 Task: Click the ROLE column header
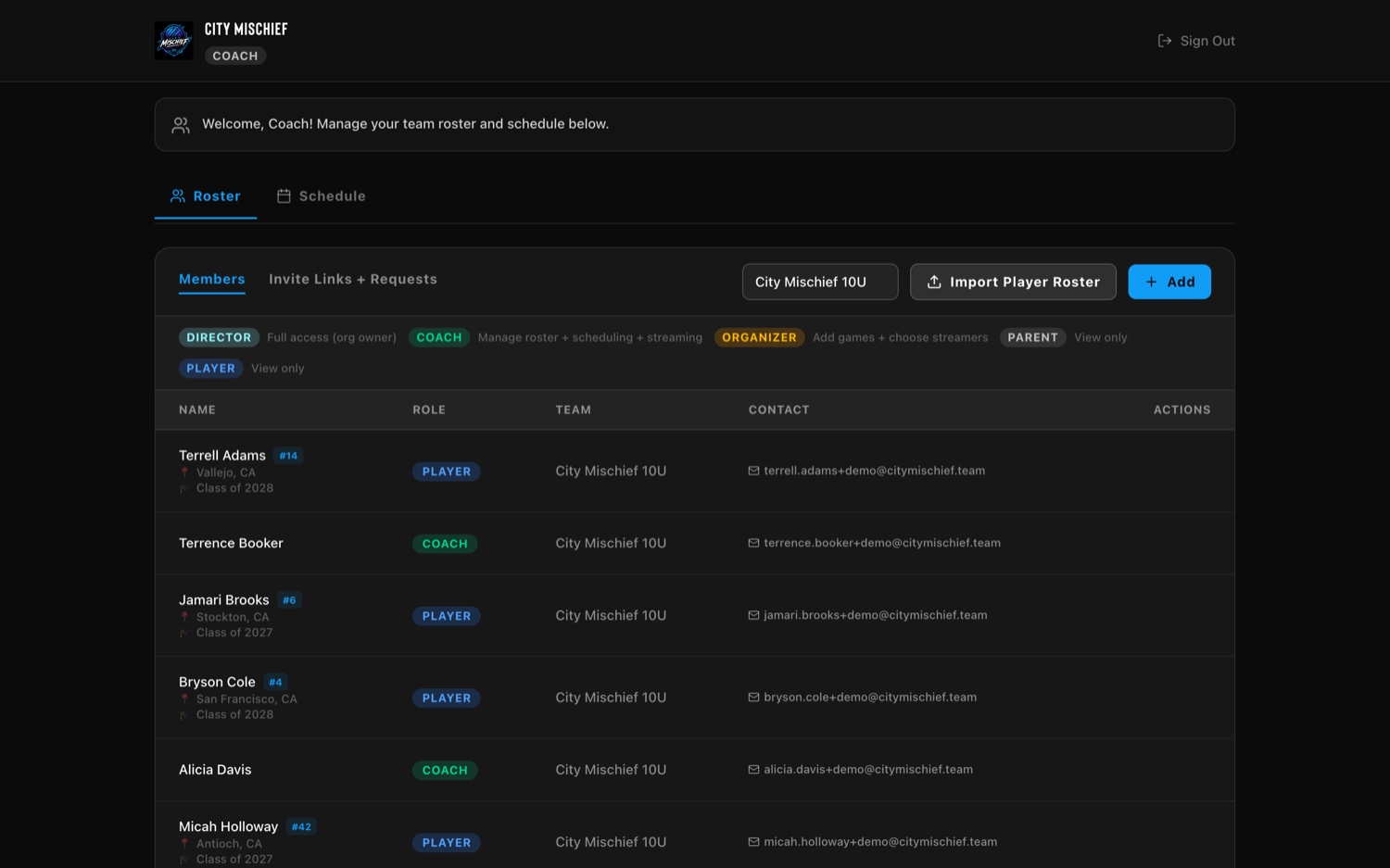pyautogui.click(x=429, y=409)
